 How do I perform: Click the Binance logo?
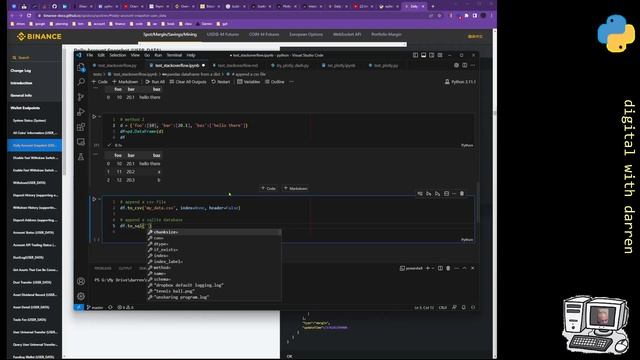[x=39, y=37]
